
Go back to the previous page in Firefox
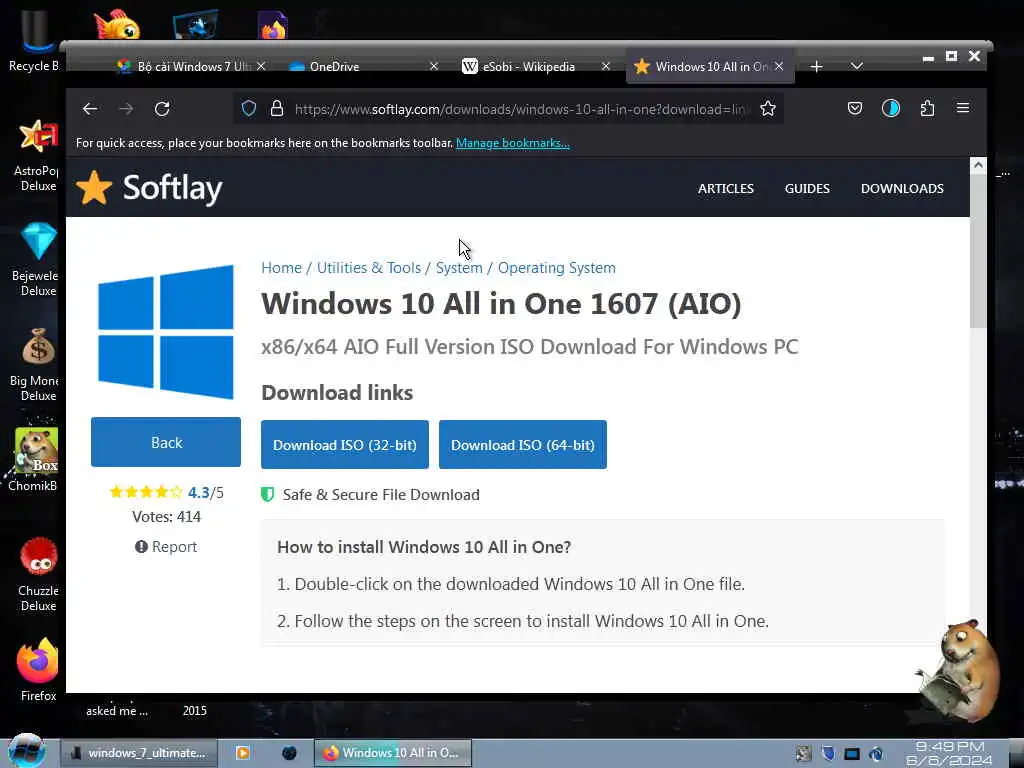pos(90,109)
